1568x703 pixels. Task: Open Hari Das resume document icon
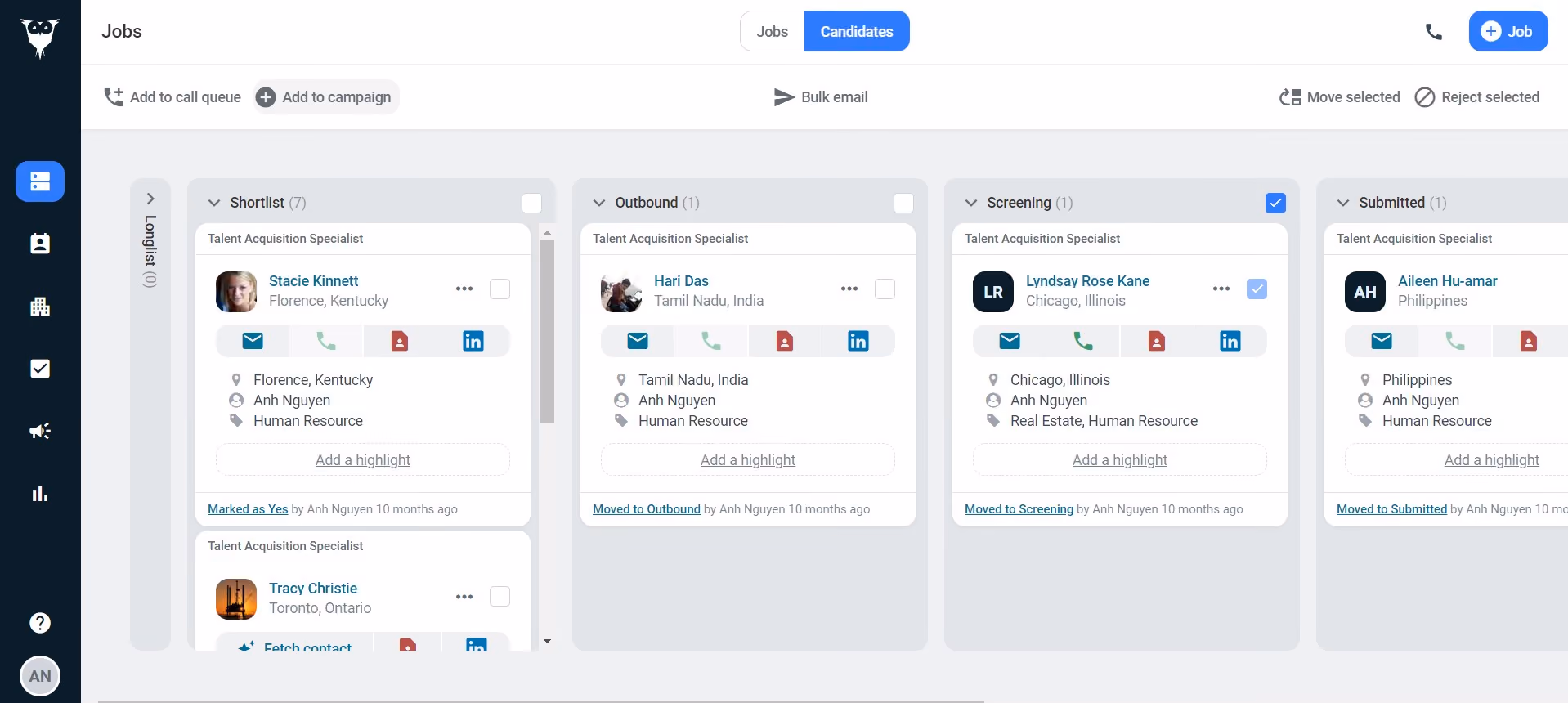785,341
